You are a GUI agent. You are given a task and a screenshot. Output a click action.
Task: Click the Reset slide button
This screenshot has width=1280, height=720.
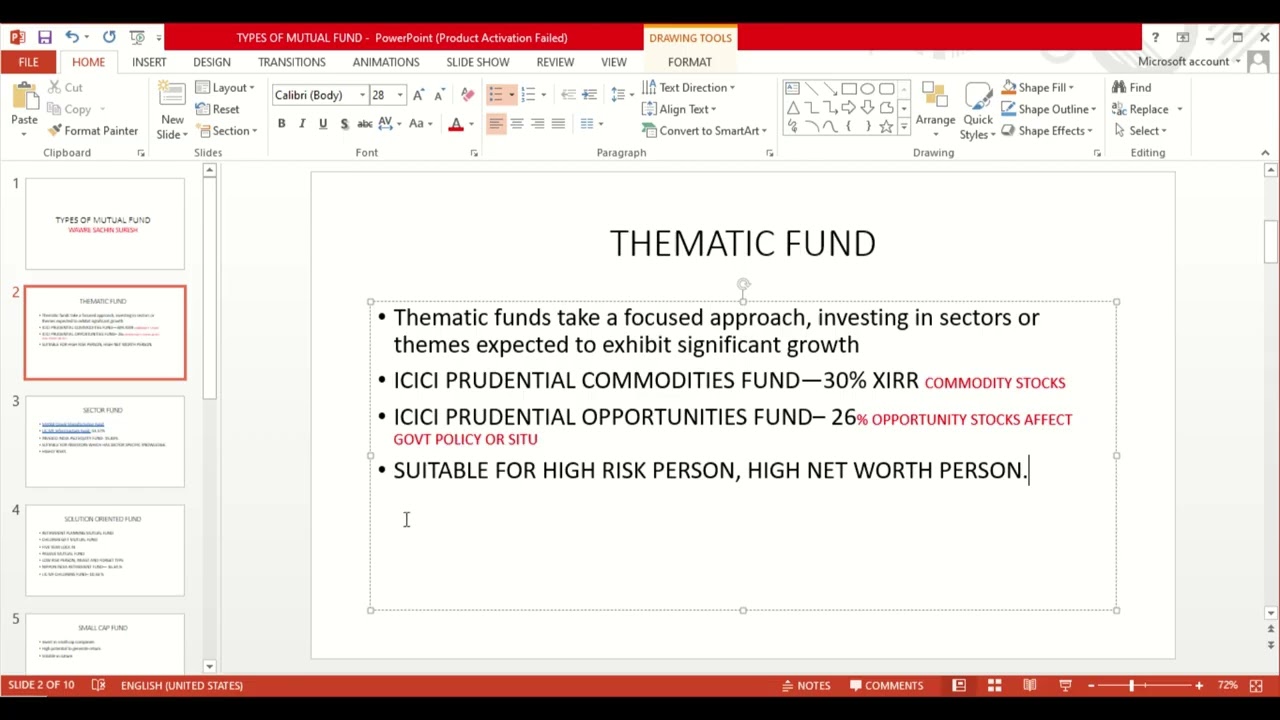click(218, 109)
